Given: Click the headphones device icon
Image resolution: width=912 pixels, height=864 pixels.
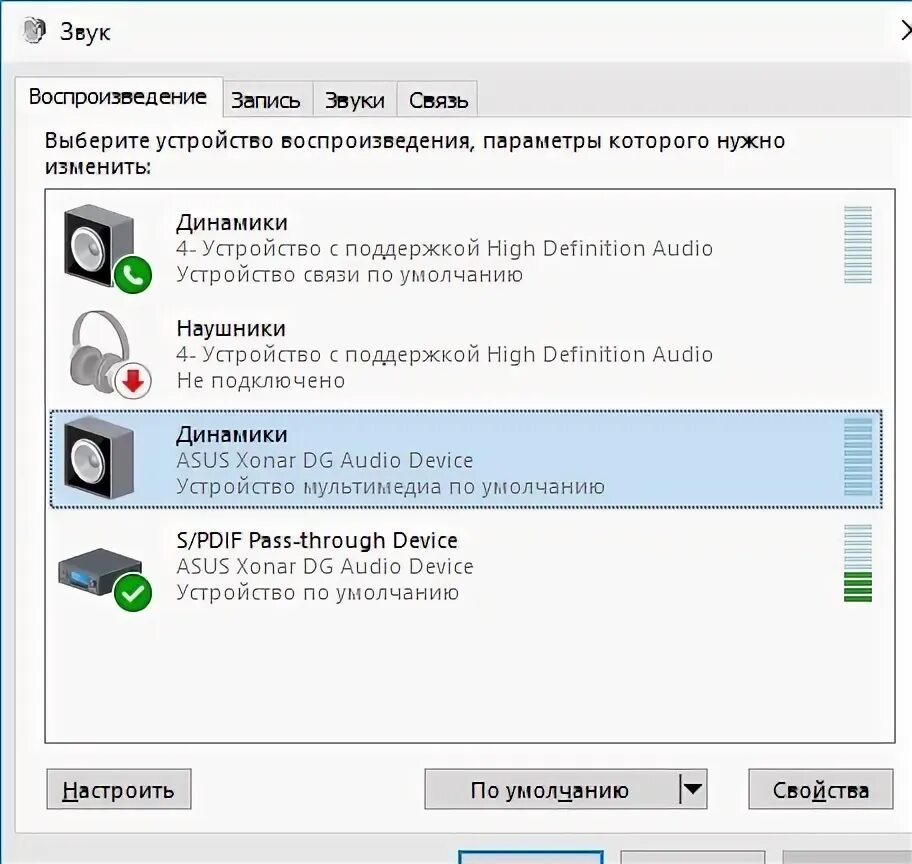Looking at the screenshot, I should pos(100,352).
